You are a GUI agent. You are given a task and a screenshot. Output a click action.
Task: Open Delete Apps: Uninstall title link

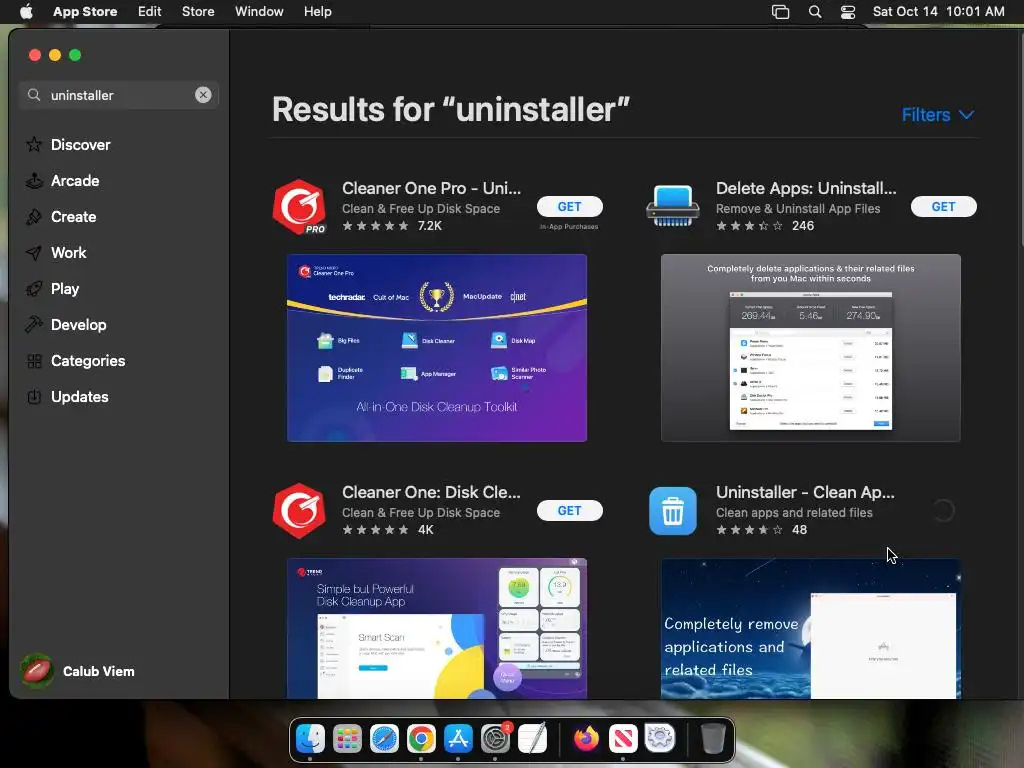point(806,188)
